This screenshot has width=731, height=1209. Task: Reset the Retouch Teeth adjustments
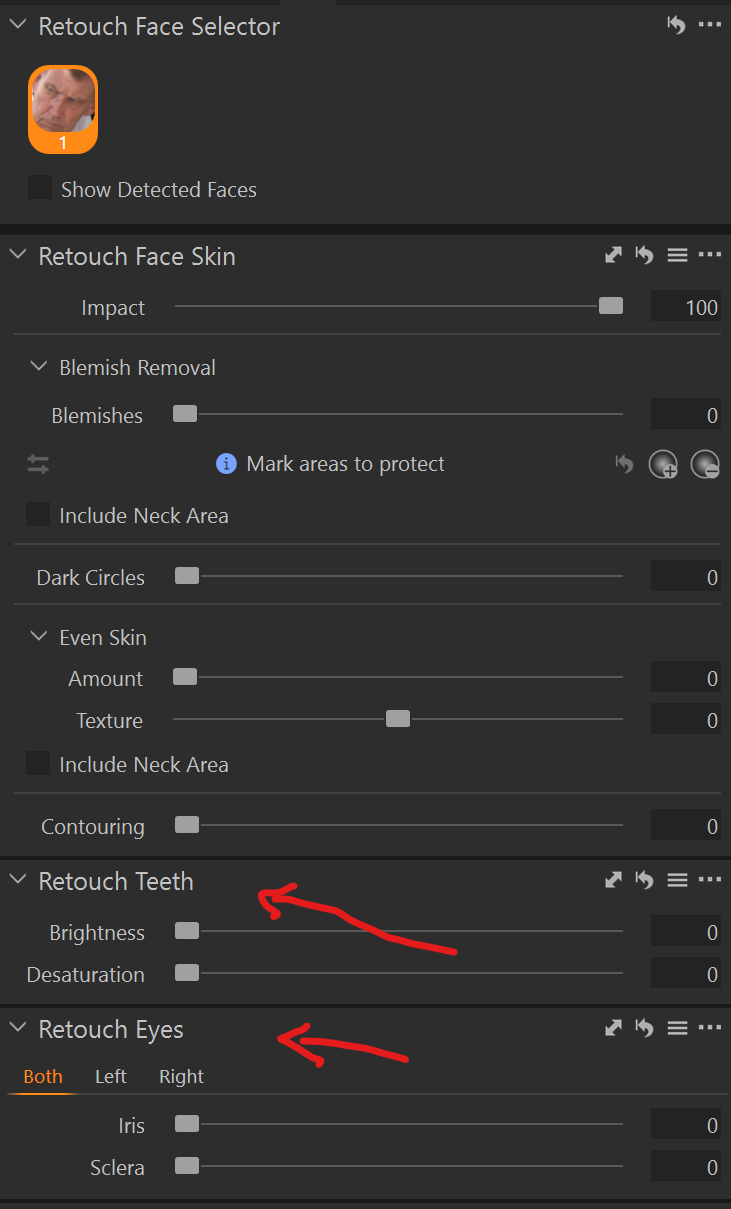(645, 881)
